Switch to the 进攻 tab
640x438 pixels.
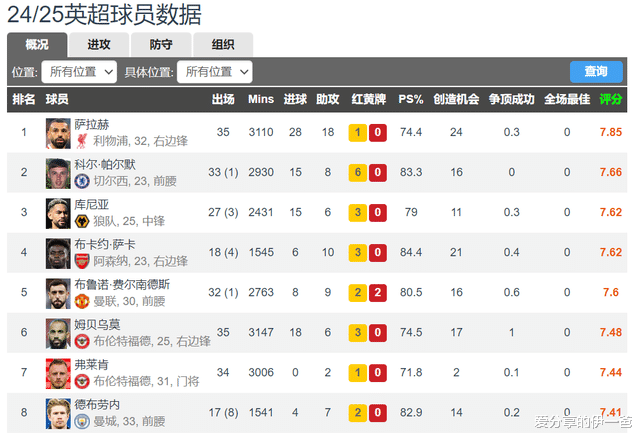(99, 44)
